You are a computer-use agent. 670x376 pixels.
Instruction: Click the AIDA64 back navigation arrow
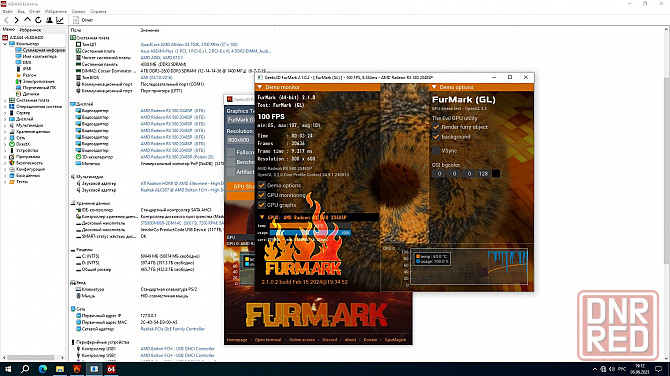pos(6,20)
